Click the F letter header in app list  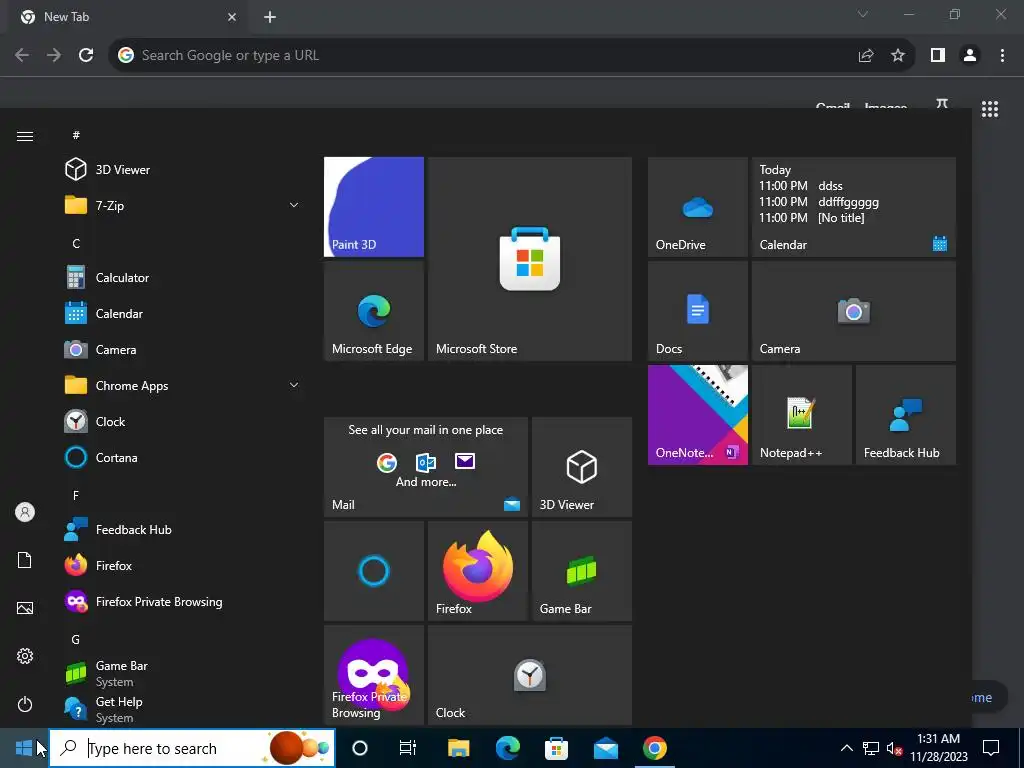pos(76,496)
